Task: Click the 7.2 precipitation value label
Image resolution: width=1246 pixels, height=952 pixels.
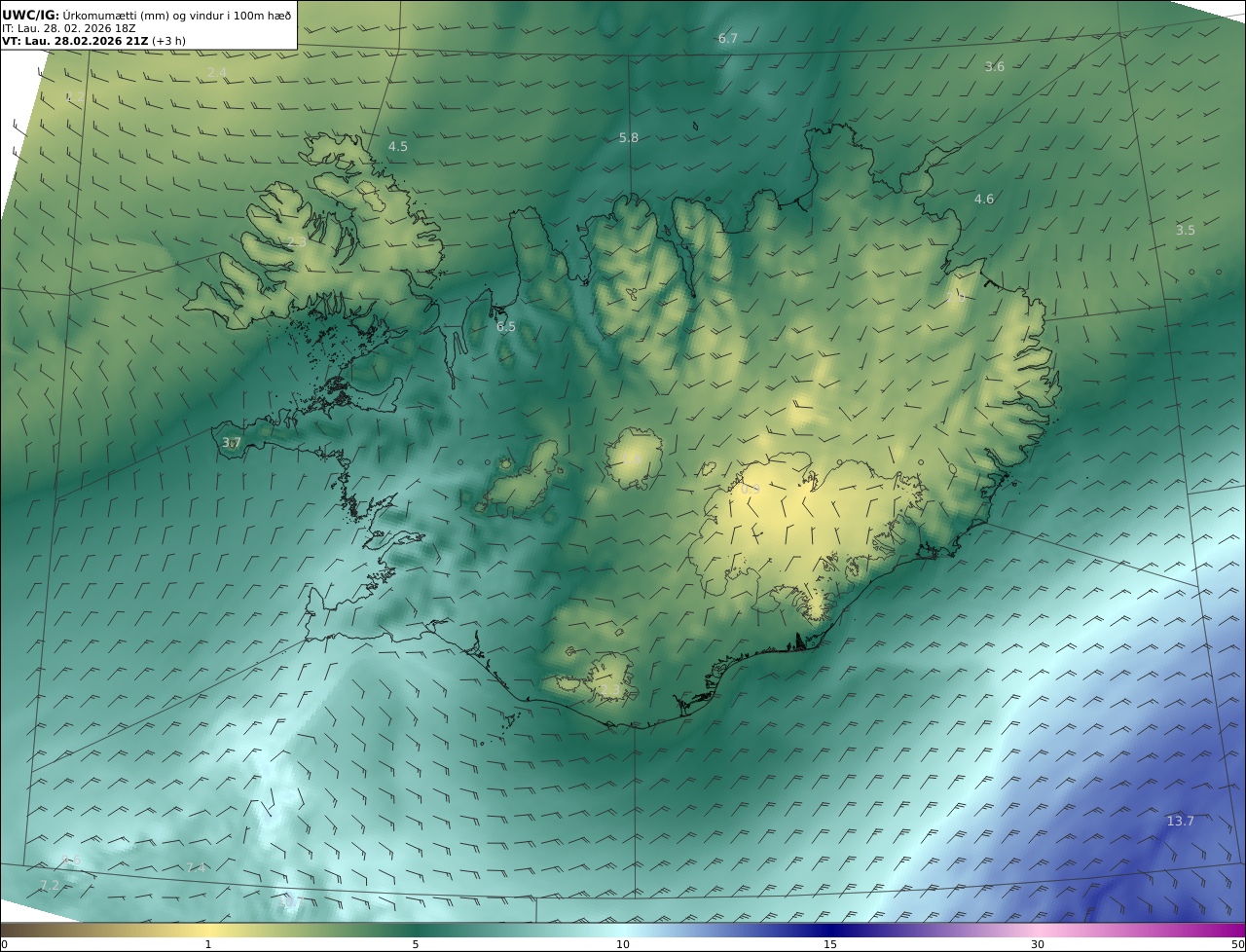Action: pyautogui.click(x=49, y=886)
